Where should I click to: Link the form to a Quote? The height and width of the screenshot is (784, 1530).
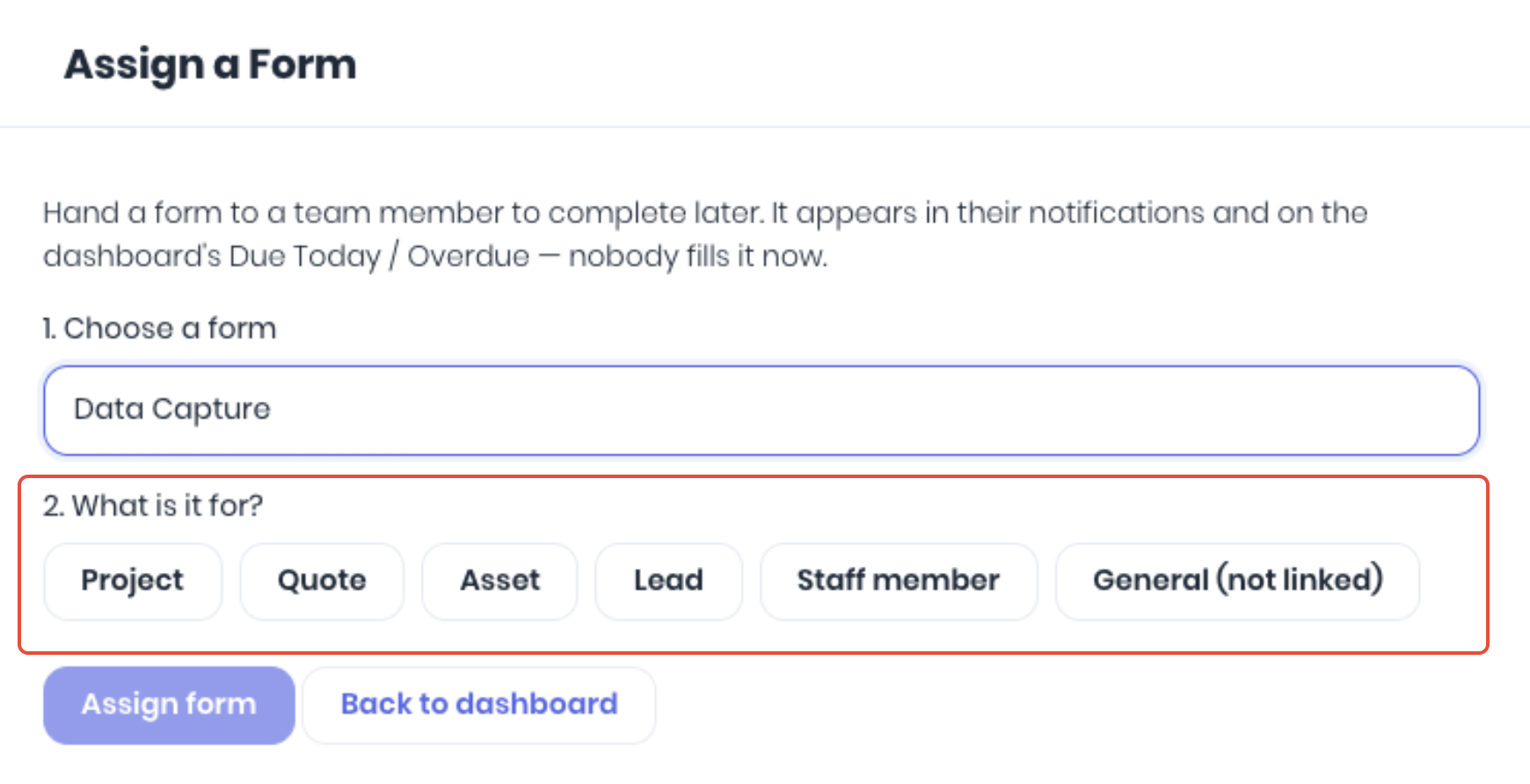(x=322, y=581)
